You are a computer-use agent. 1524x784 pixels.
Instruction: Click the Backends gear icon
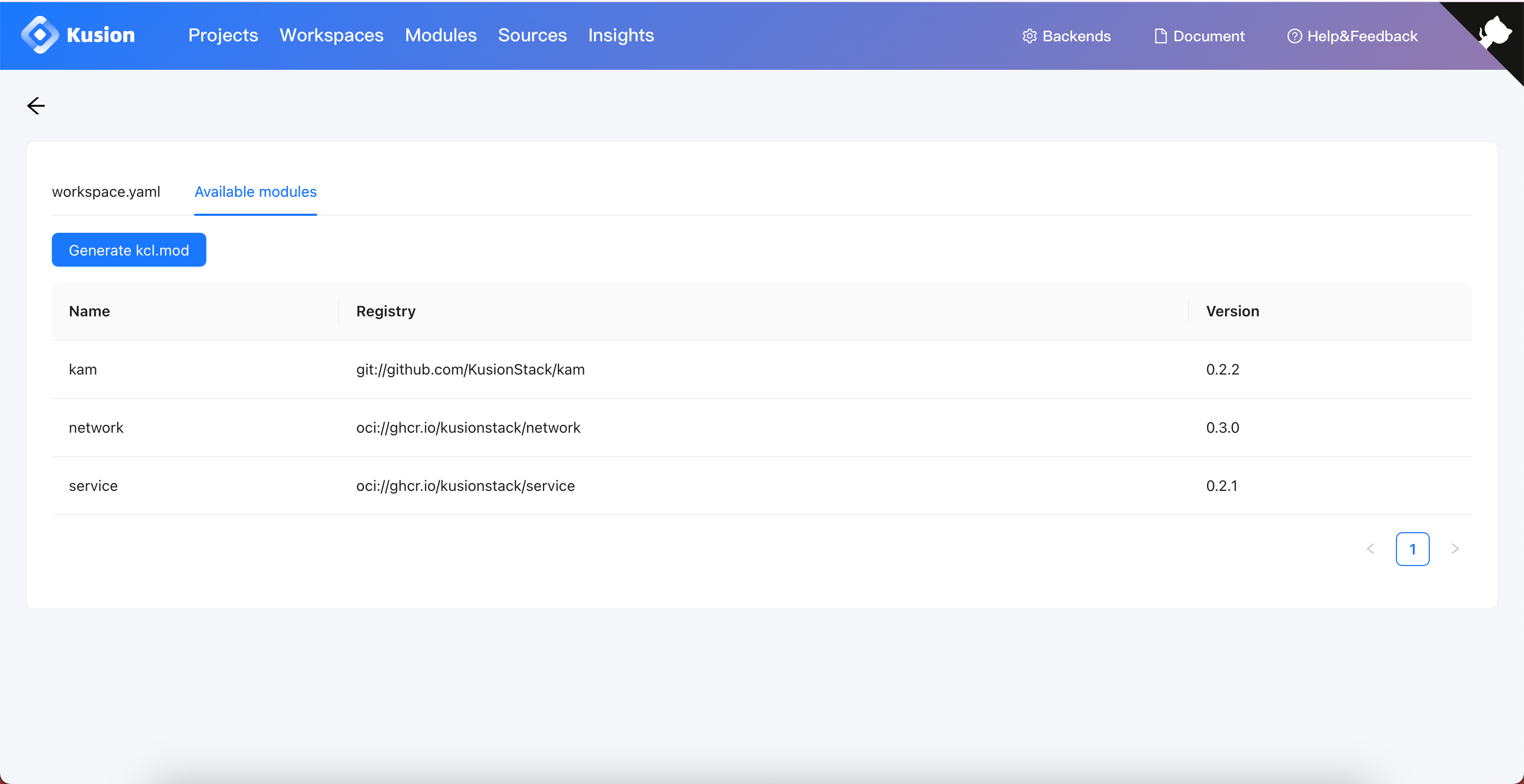coord(1029,36)
